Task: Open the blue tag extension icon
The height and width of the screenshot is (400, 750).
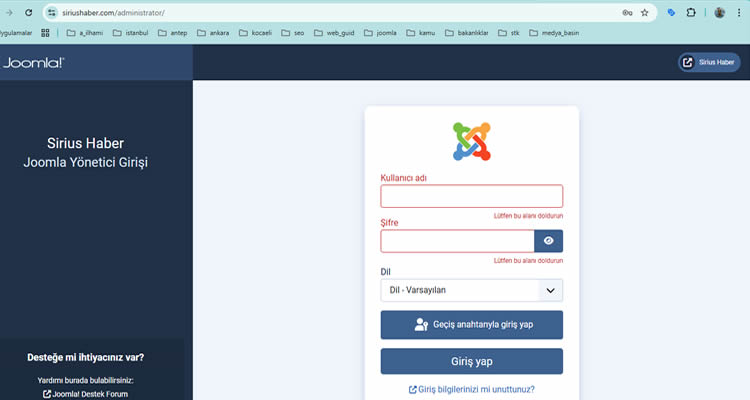Action: point(671,13)
